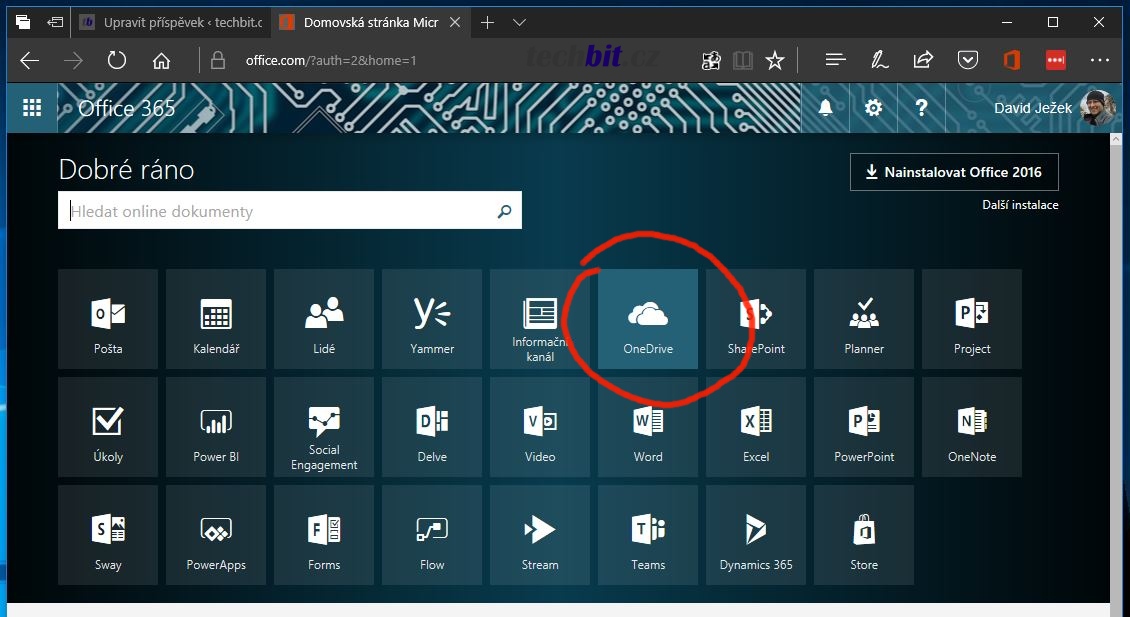Open the OneDrive app tile
The image size is (1130, 617).
(x=648, y=319)
